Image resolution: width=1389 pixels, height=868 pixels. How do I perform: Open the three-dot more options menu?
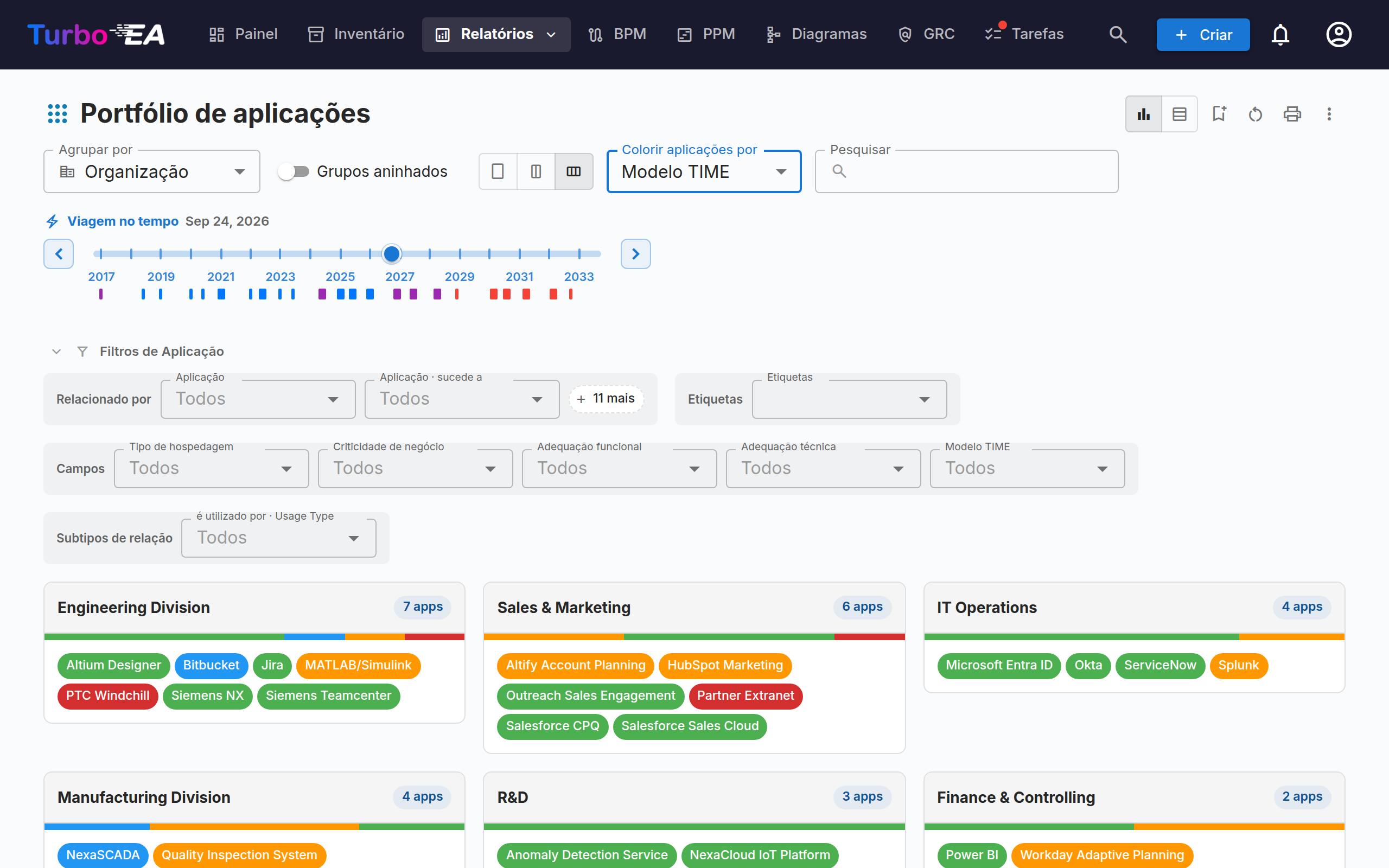[1329, 114]
